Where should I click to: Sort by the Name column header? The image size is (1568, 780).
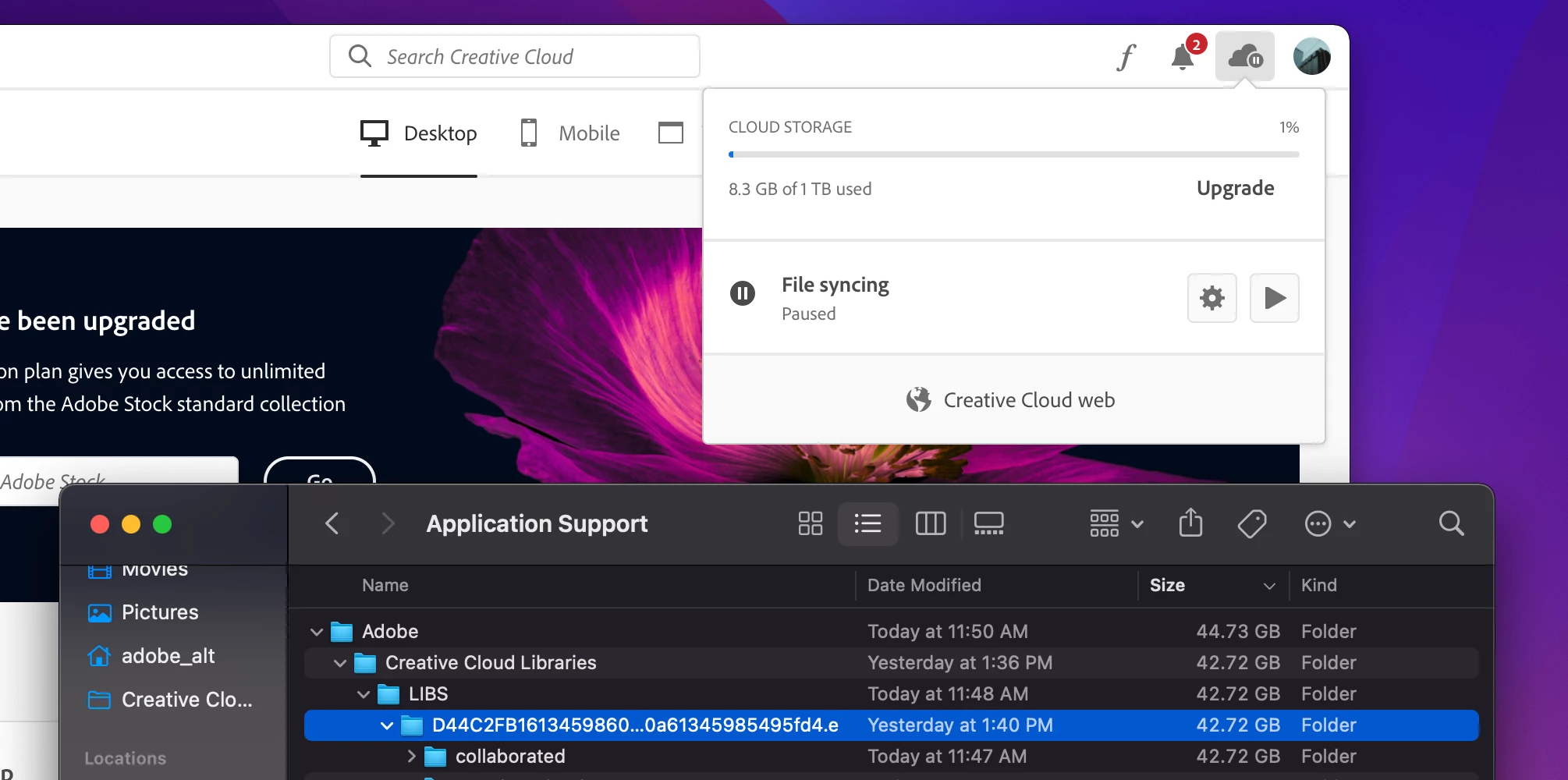click(385, 585)
